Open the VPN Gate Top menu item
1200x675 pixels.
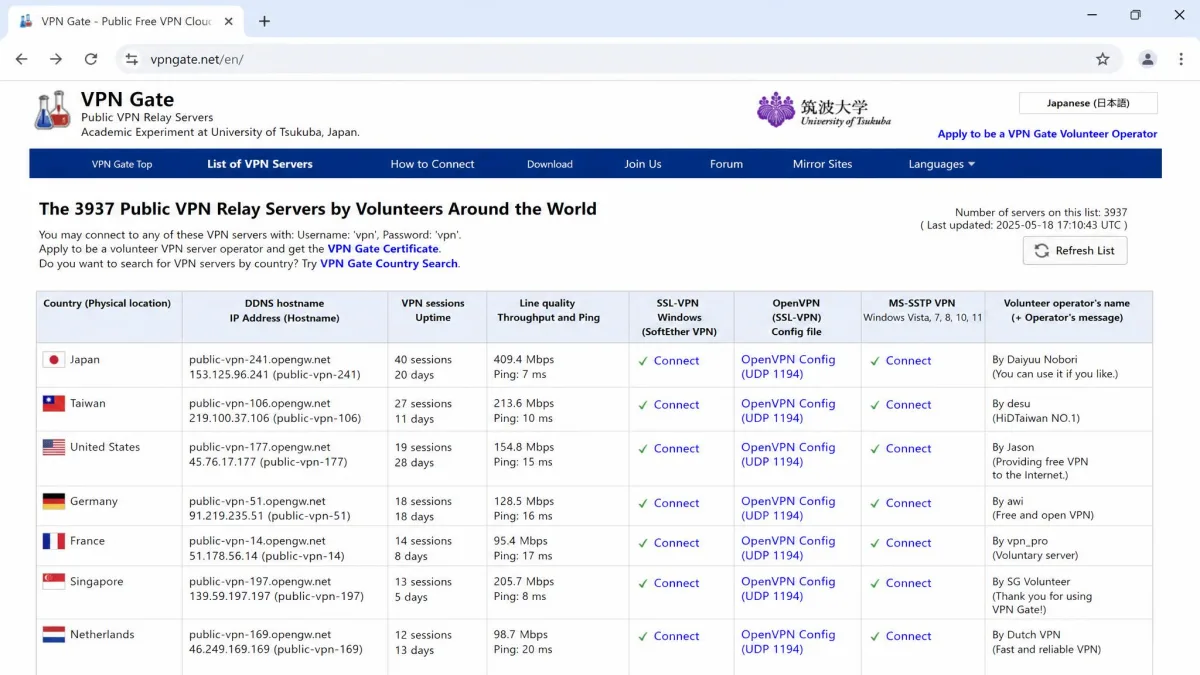click(122, 164)
